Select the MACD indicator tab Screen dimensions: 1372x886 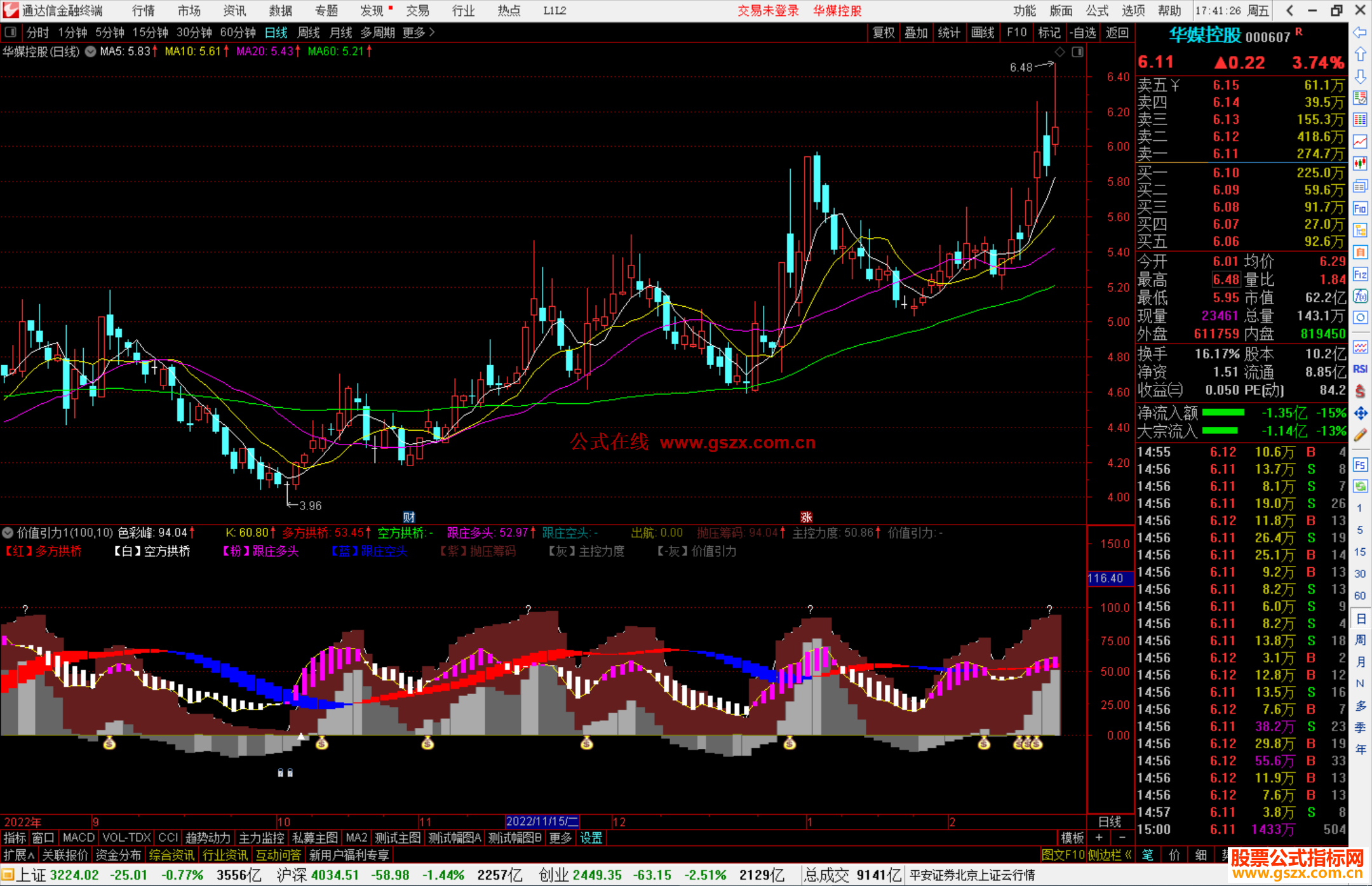(x=79, y=838)
